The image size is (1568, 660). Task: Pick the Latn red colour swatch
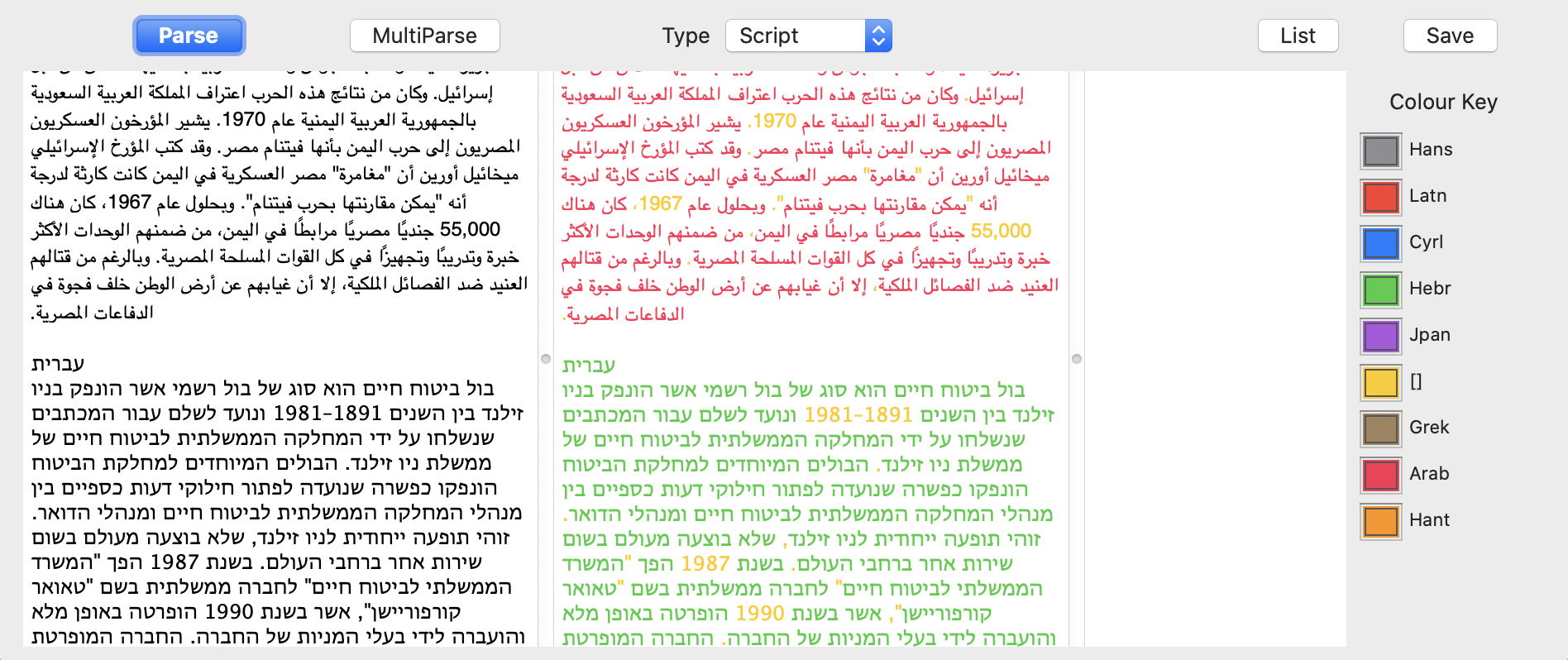click(x=1380, y=197)
